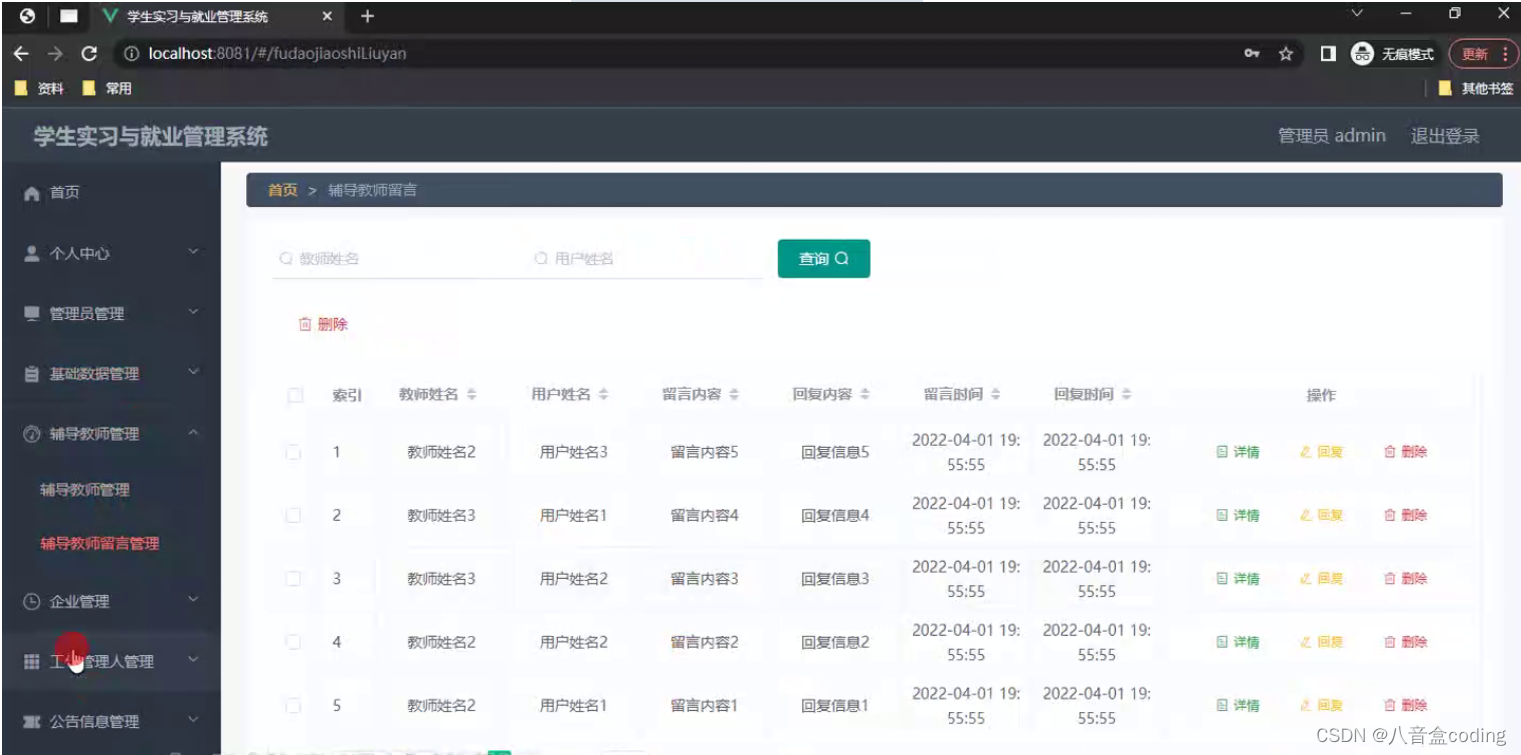This screenshot has width=1521, height=755.
Task: Open 详情 for row 1
Action: pos(1238,452)
